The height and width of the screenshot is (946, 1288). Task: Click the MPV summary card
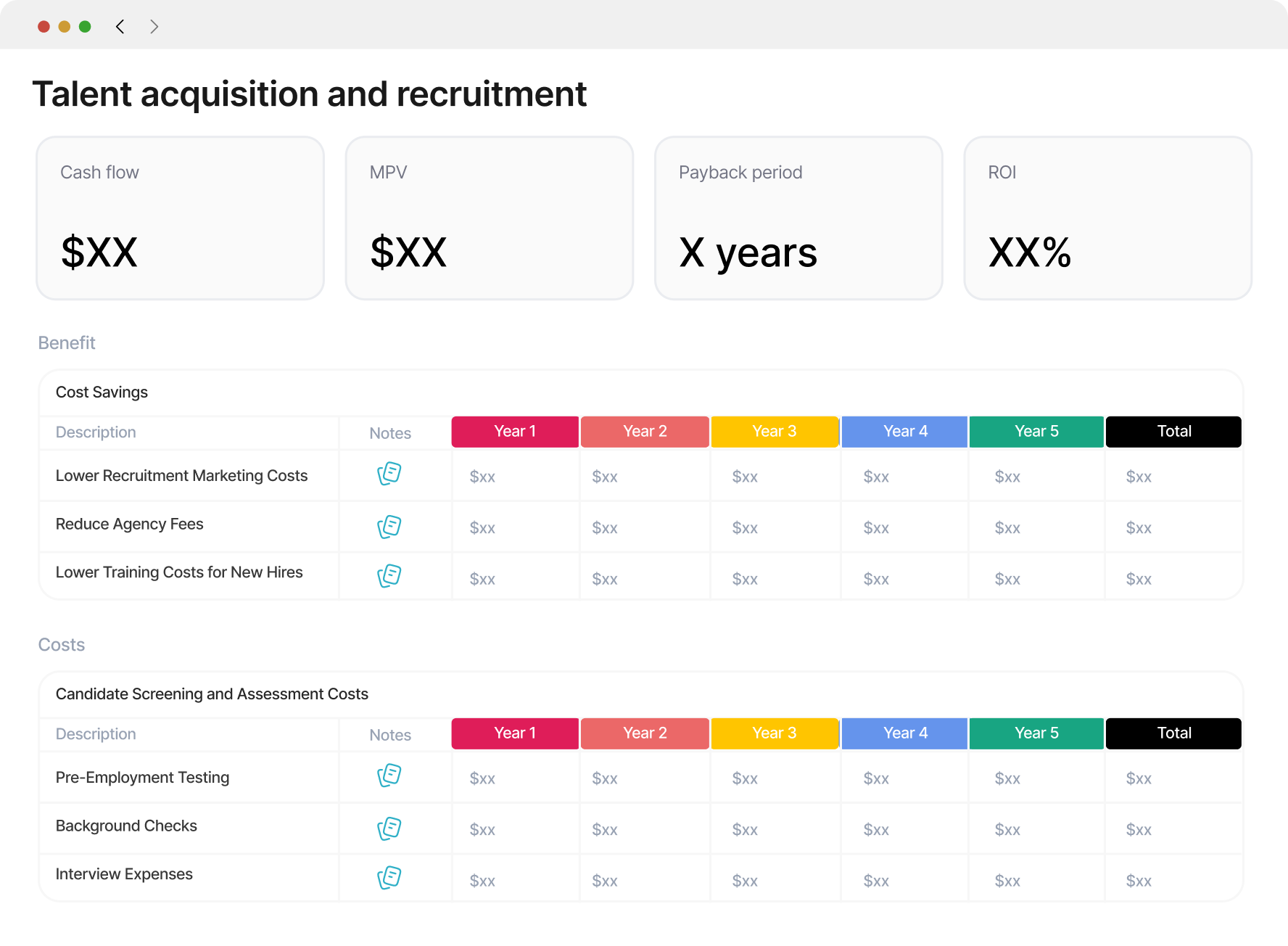490,218
